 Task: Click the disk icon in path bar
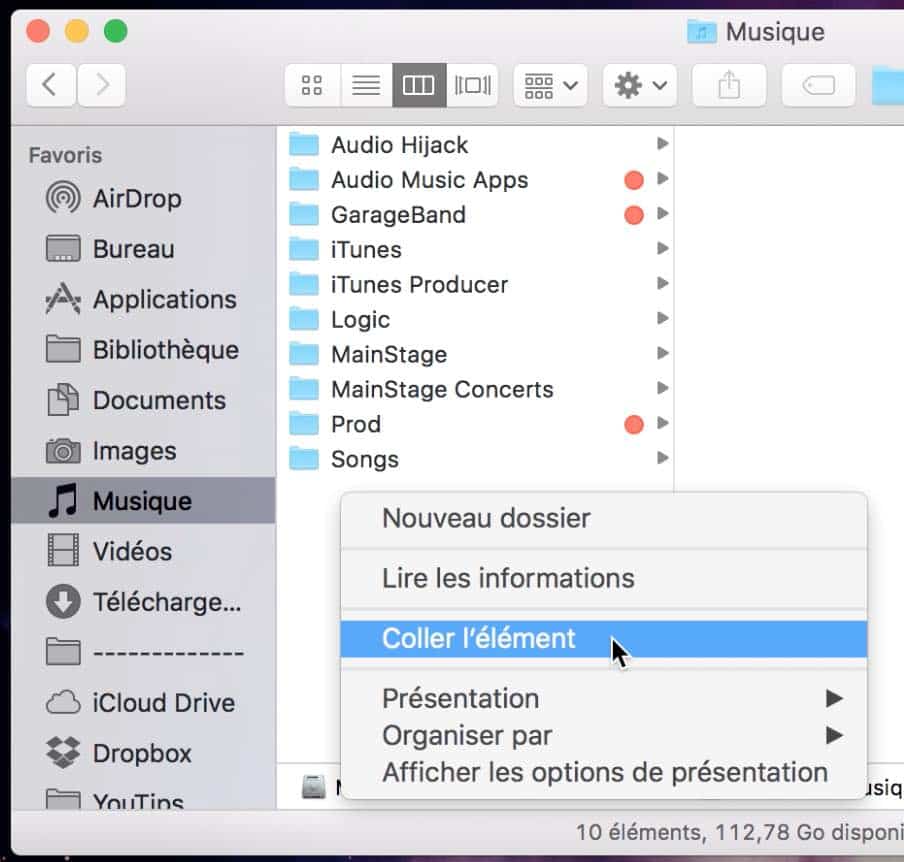(x=314, y=787)
